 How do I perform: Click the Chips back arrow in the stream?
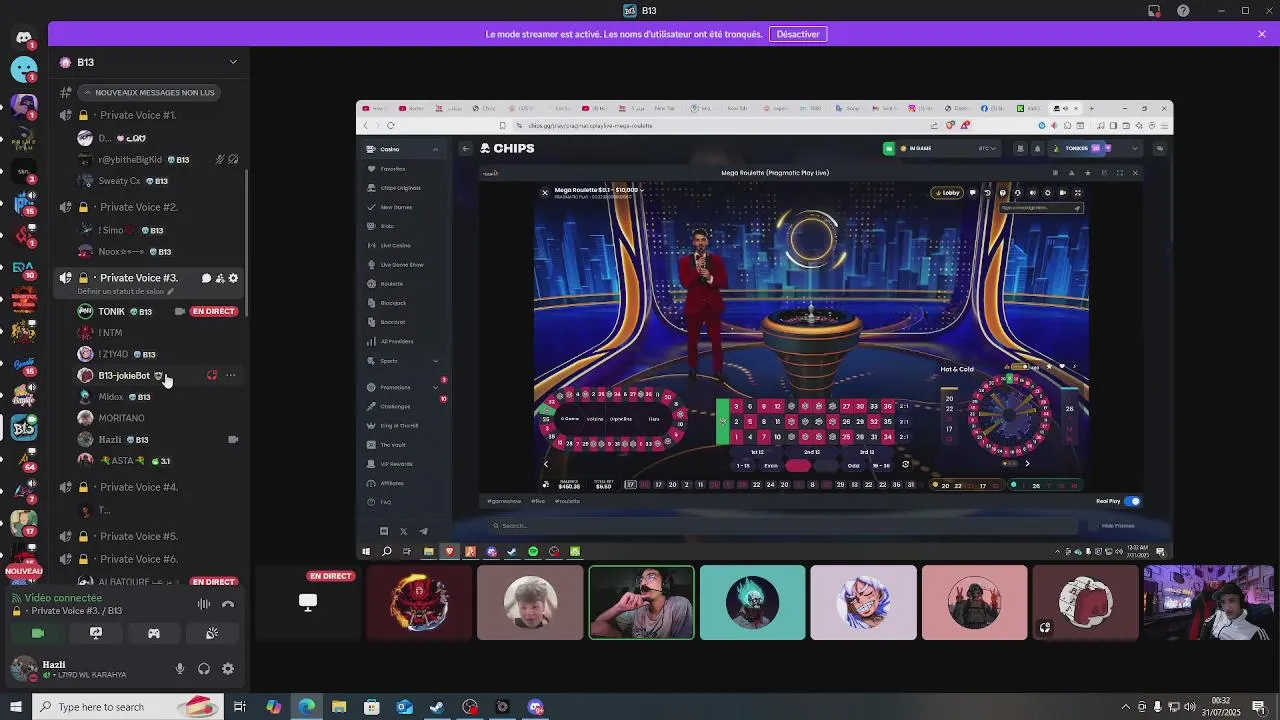click(x=465, y=148)
